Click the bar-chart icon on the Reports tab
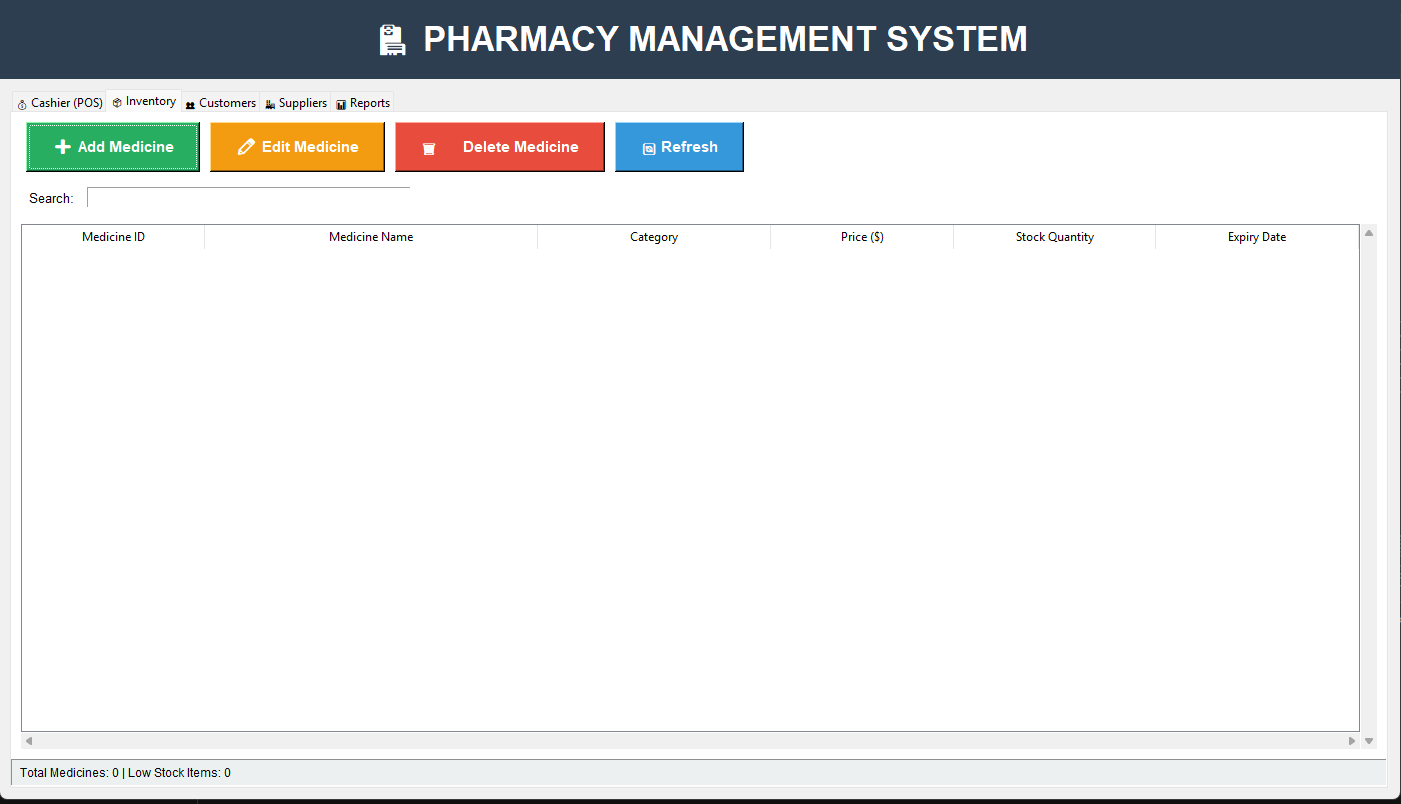 340,102
